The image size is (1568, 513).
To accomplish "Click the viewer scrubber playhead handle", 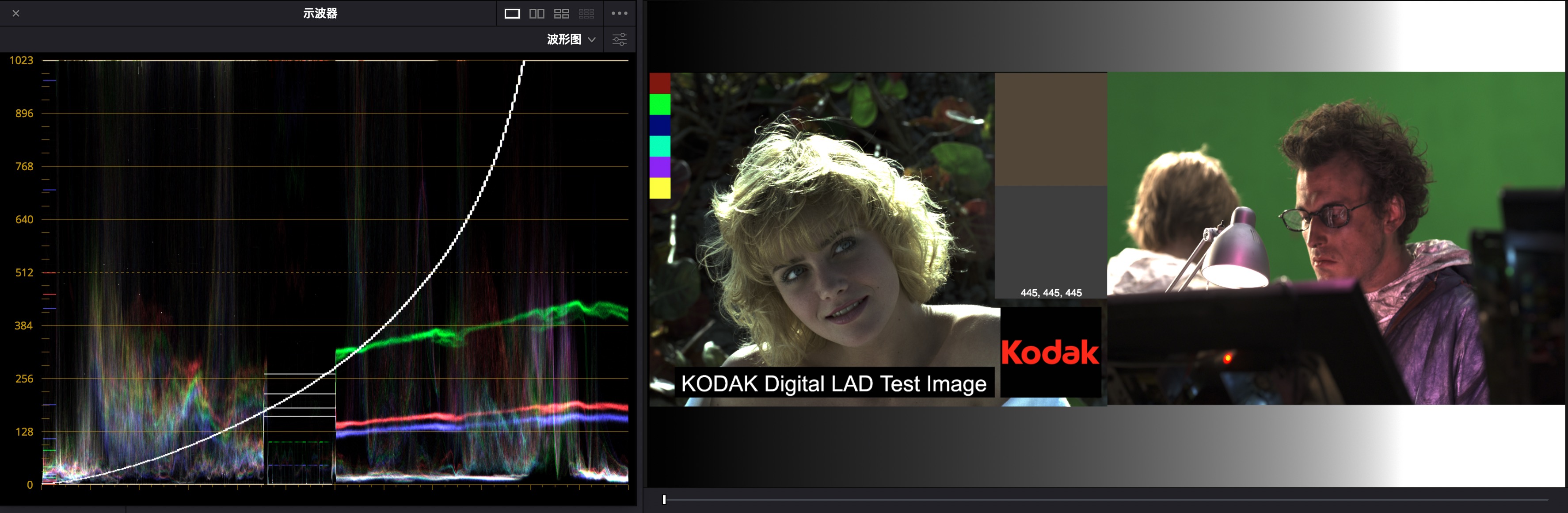I will 664,500.
